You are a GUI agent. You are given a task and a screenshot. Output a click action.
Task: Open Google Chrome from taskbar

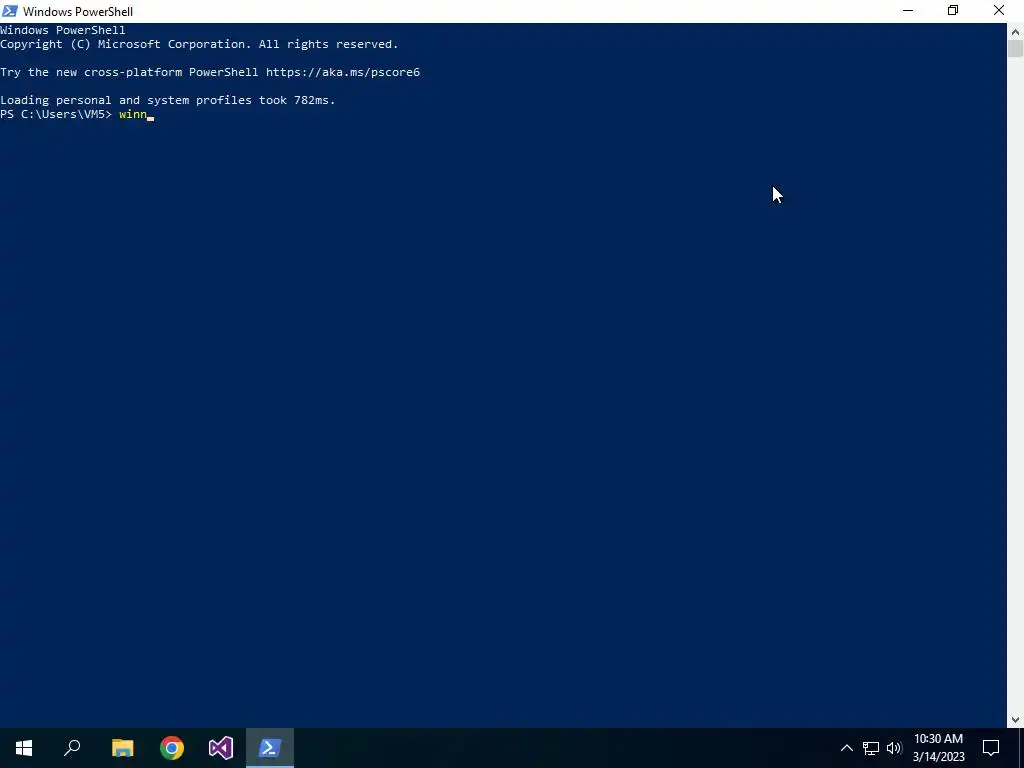[172, 748]
